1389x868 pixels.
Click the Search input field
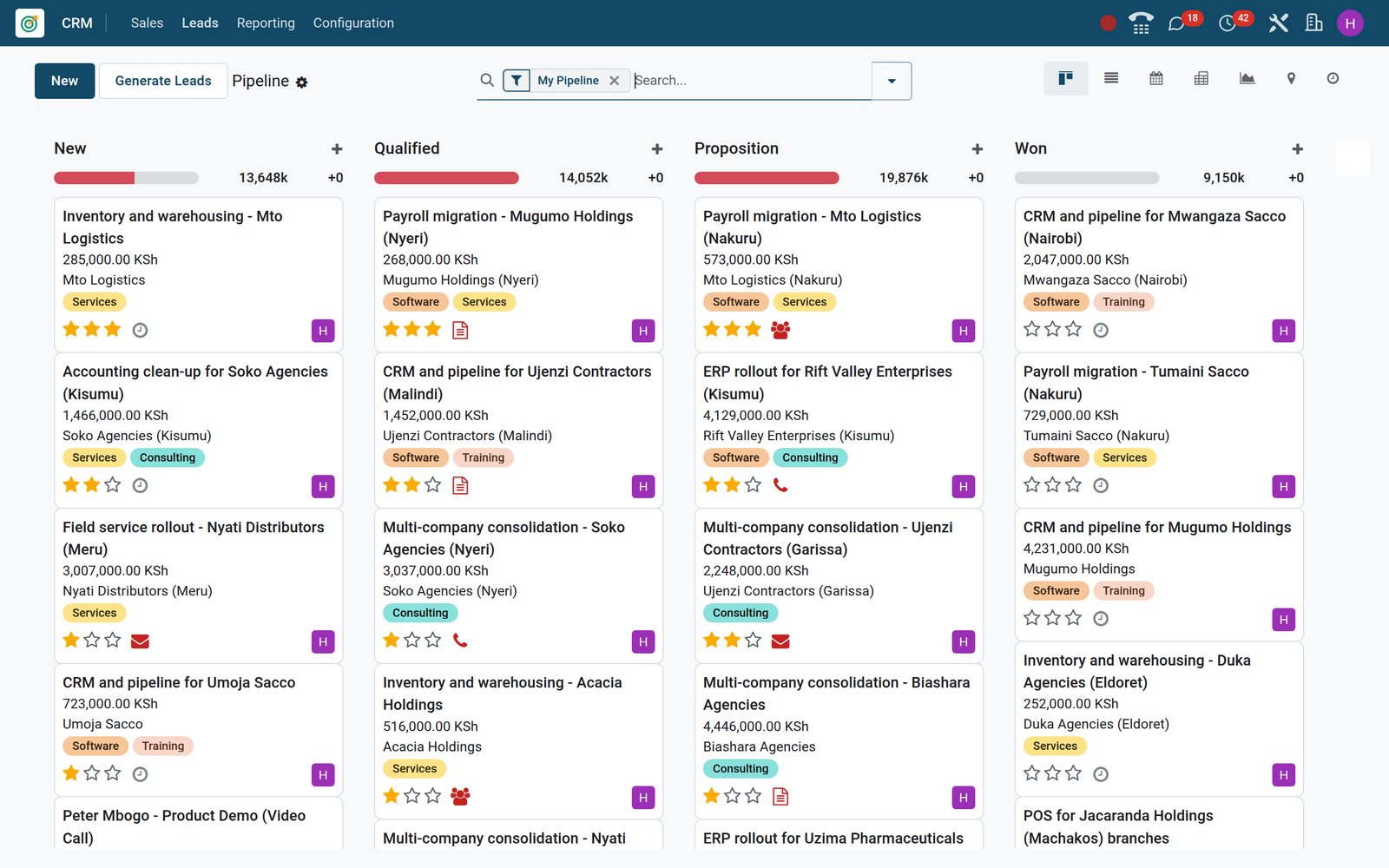click(751, 81)
